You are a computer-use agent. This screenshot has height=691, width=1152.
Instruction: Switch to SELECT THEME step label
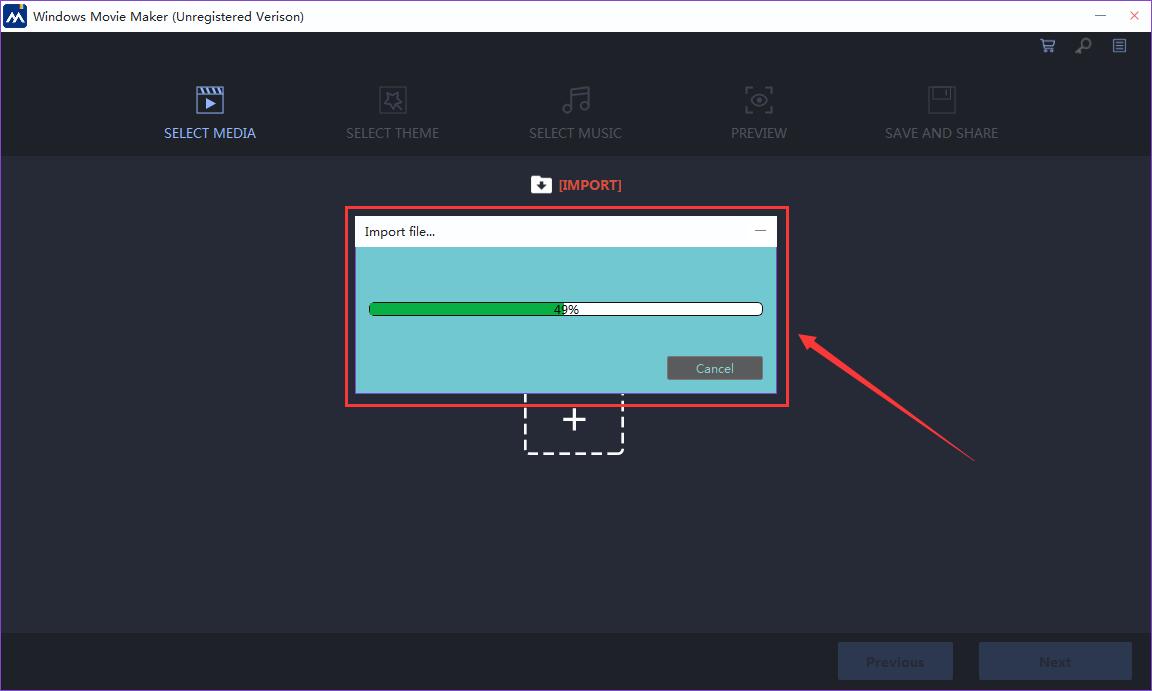tap(392, 133)
